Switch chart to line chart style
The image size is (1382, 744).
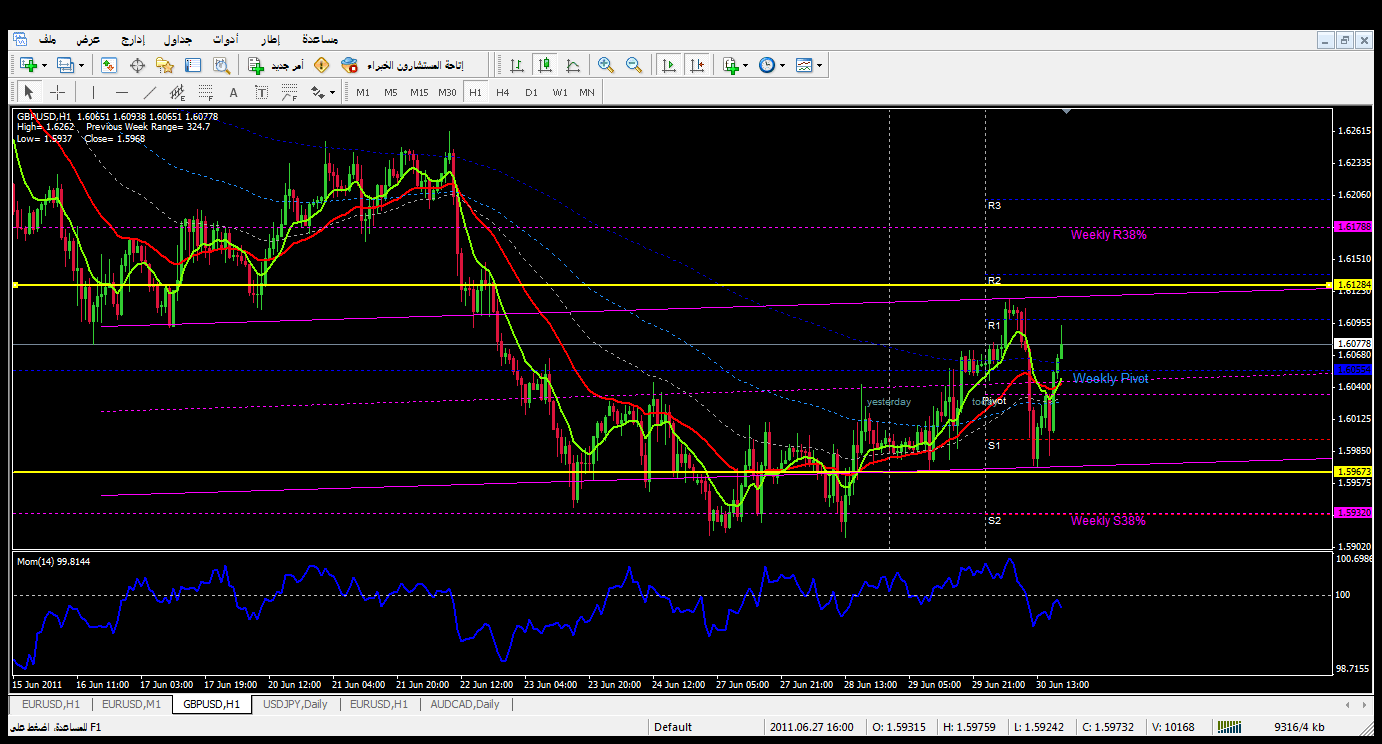(x=573, y=65)
